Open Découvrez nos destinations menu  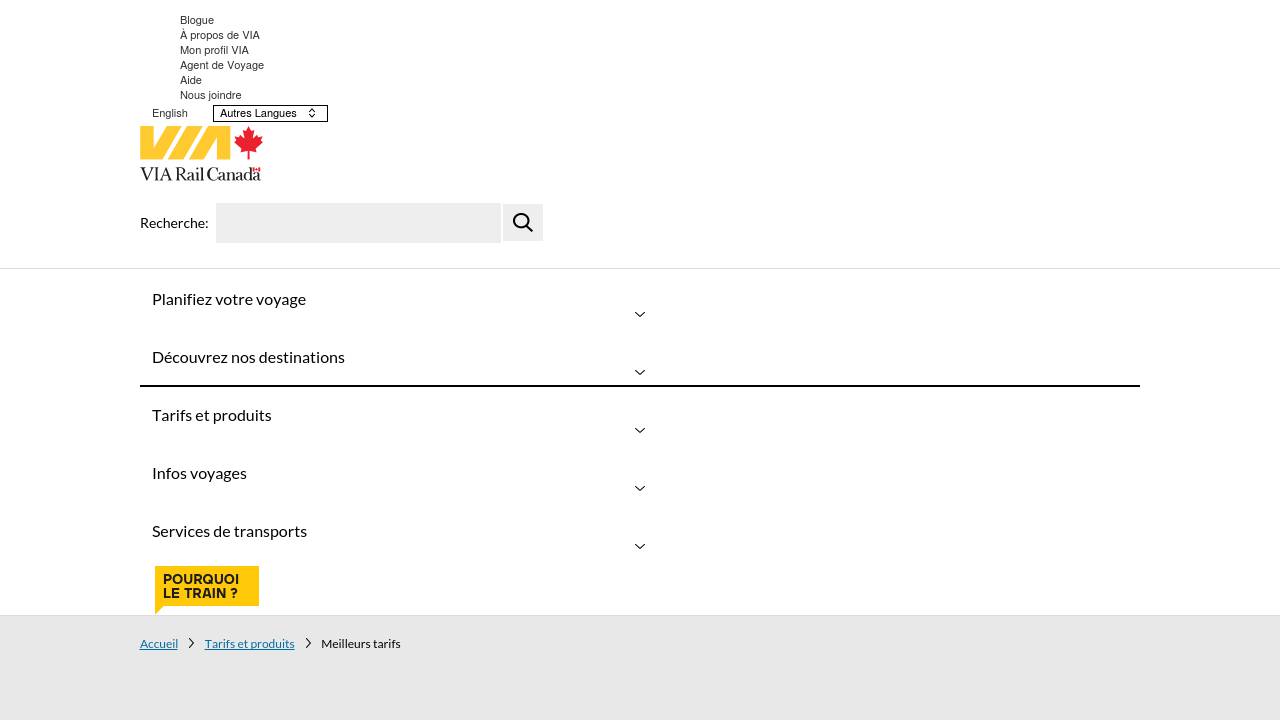[248, 357]
